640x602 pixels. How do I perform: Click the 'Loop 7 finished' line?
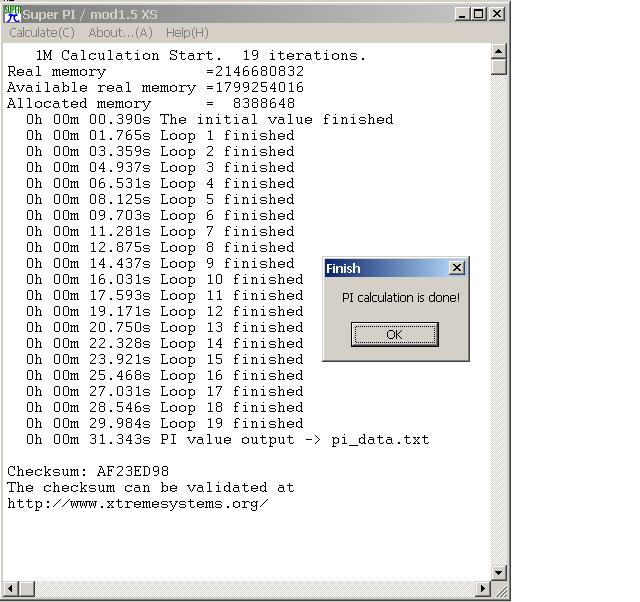[160, 231]
